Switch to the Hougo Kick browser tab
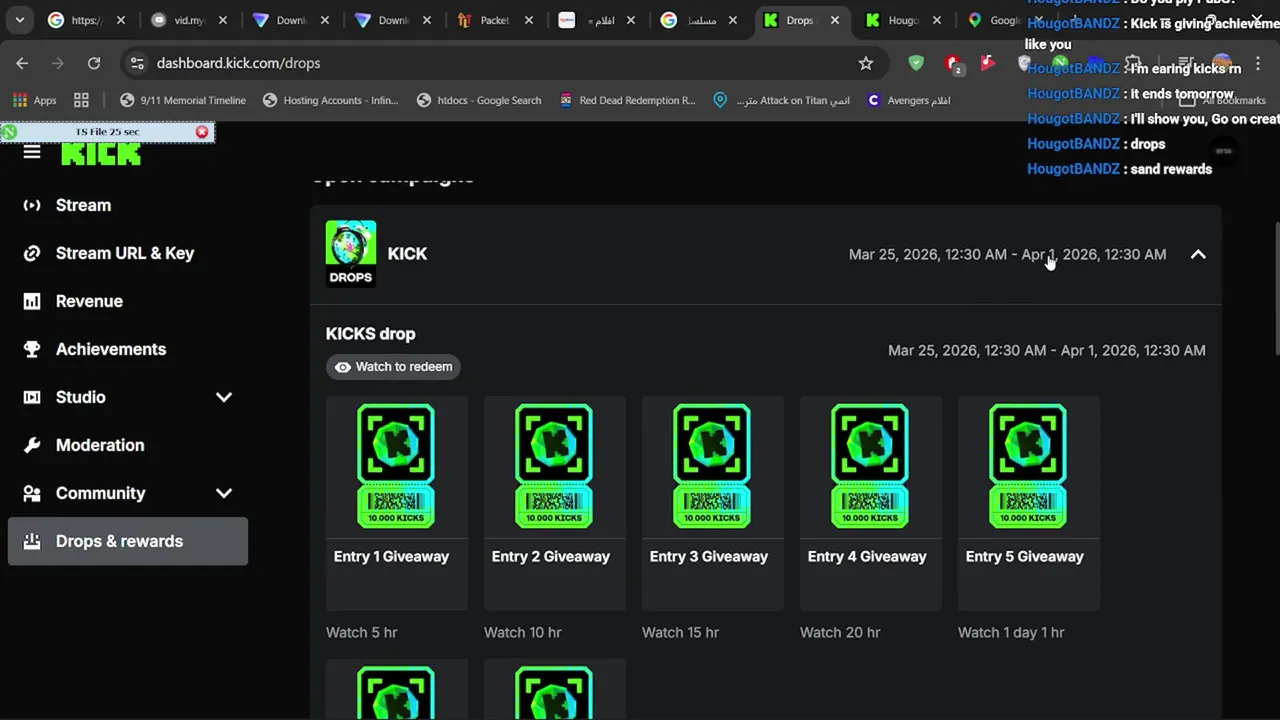This screenshot has height=720, width=1280. pyautogui.click(x=902, y=20)
